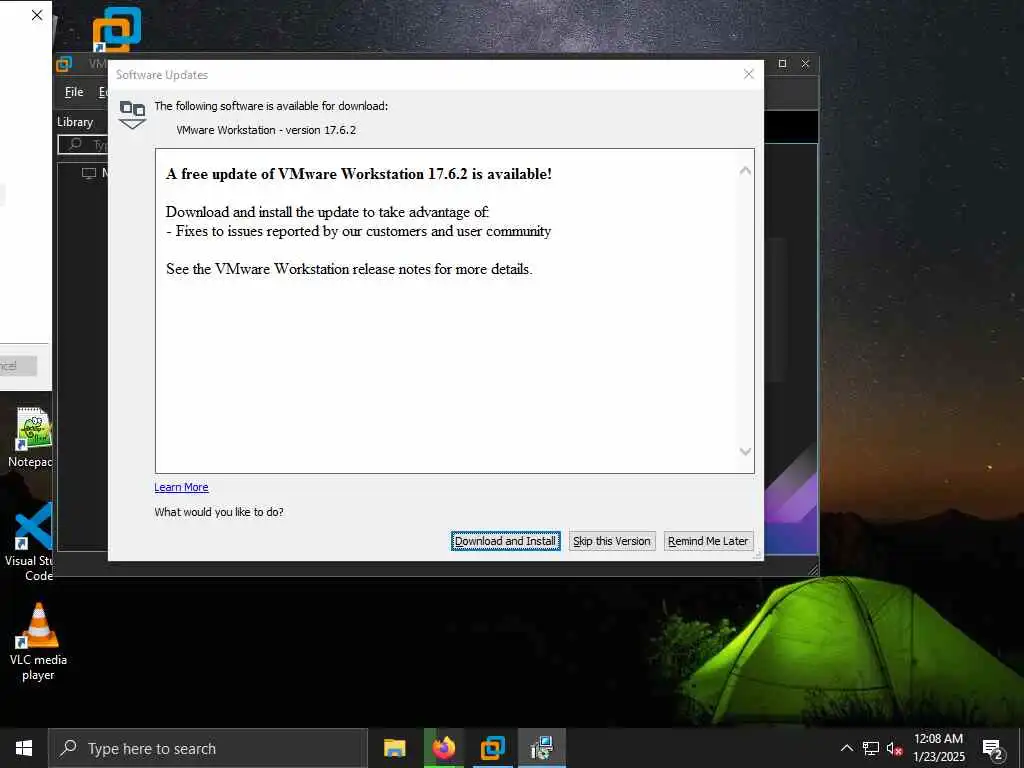Screen dimensions: 1024x768
Task: Click the VMware library search field
Action: (x=84, y=144)
